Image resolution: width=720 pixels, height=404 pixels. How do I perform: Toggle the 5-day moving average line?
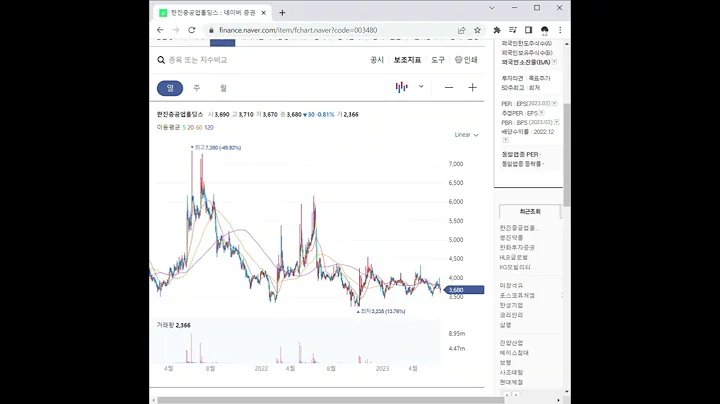(x=184, y=128)
